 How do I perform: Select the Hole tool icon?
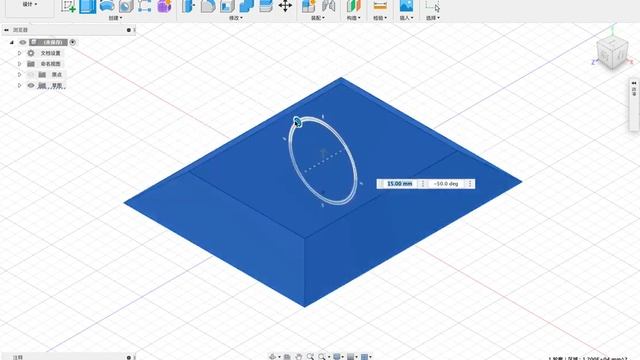tap(126, 6)
